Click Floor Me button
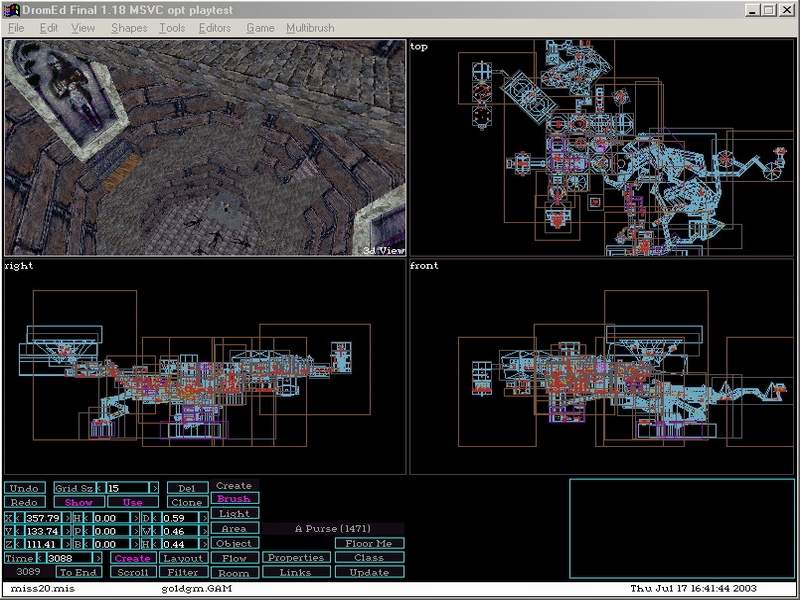 369,543
